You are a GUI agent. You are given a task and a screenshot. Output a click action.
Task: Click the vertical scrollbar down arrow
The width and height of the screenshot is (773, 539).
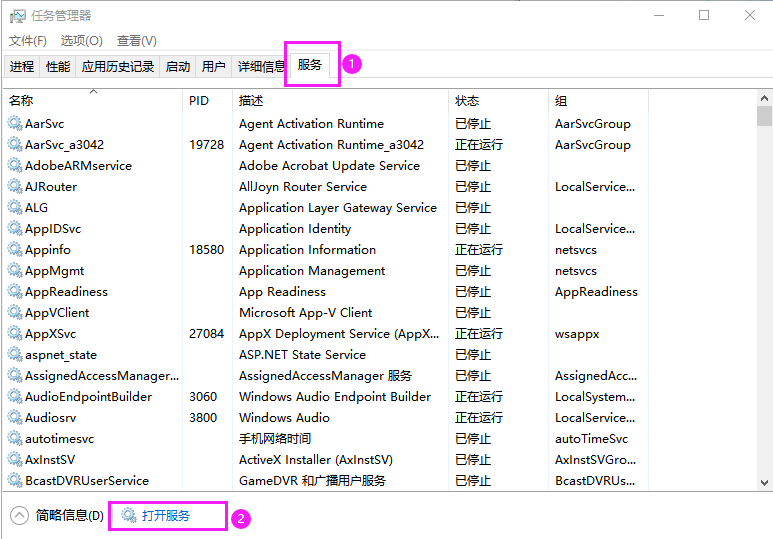pyautogui.click(x=764, y=481)
